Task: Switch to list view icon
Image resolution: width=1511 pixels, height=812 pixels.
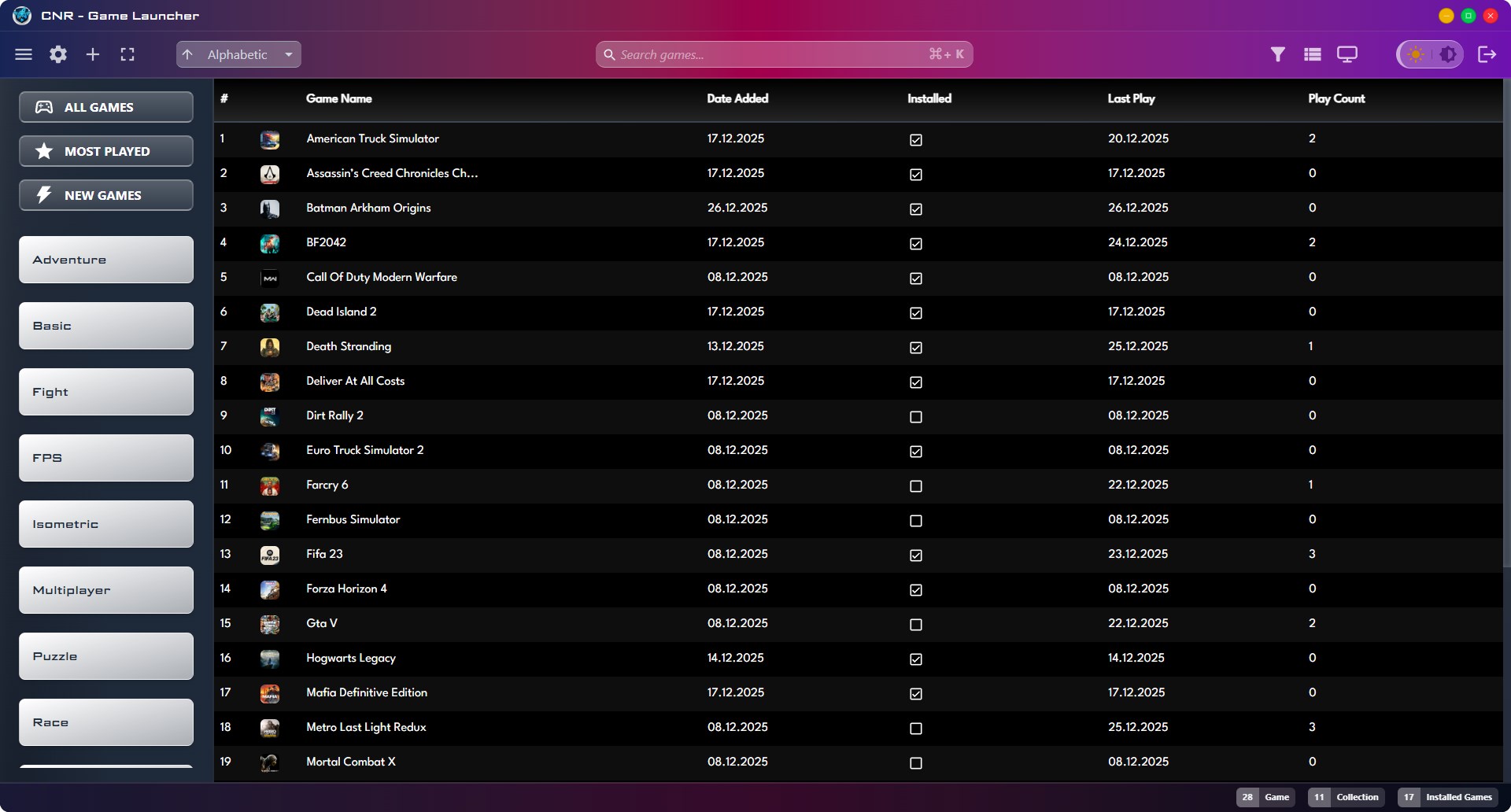Action: (x=1313, y=54)
